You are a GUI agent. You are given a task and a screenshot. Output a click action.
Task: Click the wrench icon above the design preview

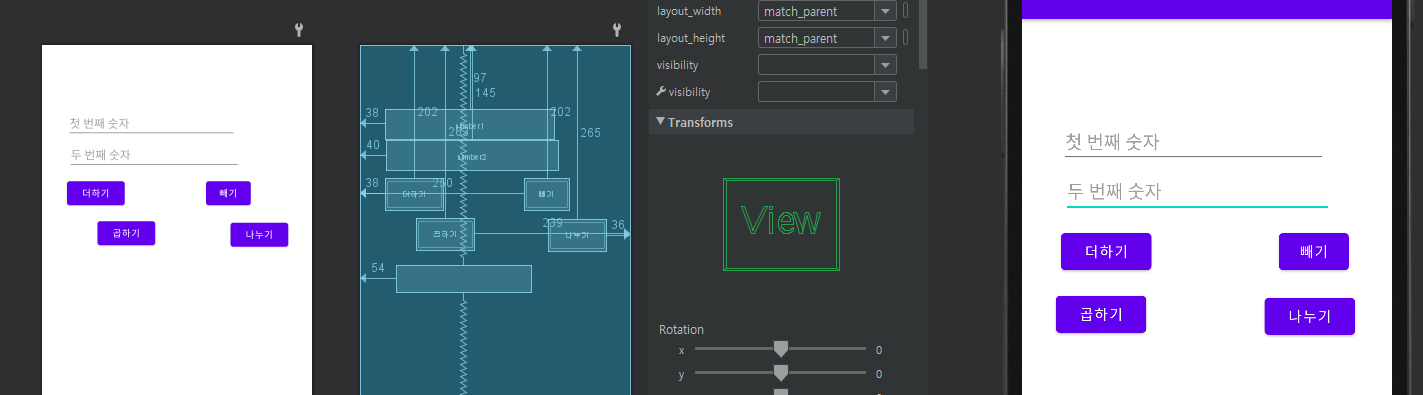(299, 30)
